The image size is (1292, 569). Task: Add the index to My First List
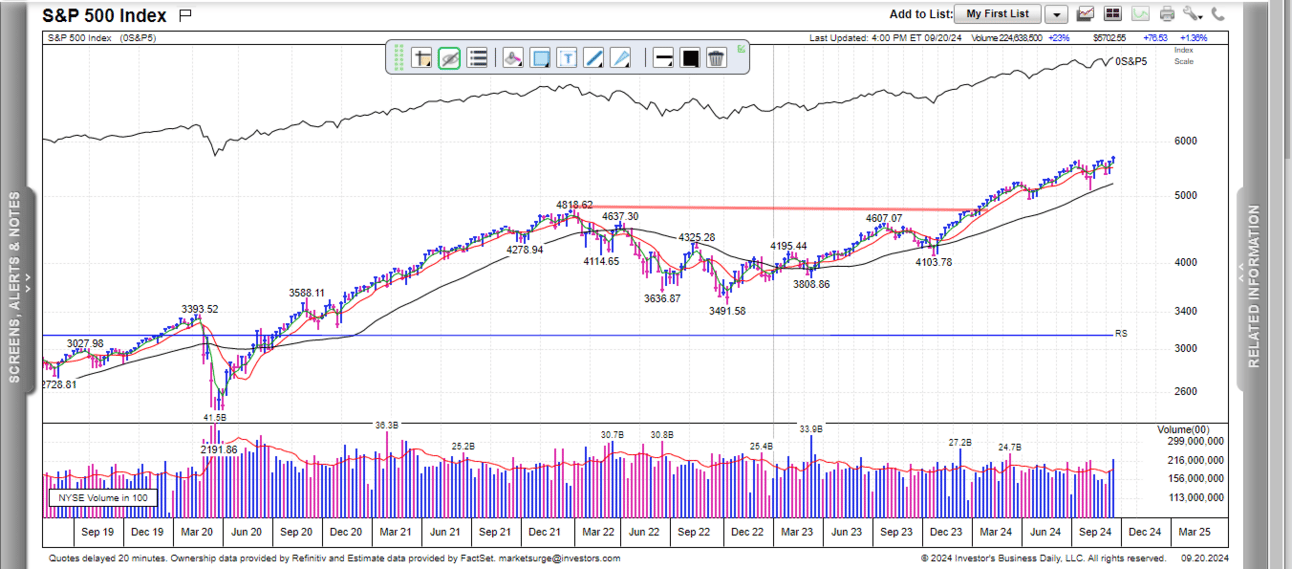coord(997,14)
